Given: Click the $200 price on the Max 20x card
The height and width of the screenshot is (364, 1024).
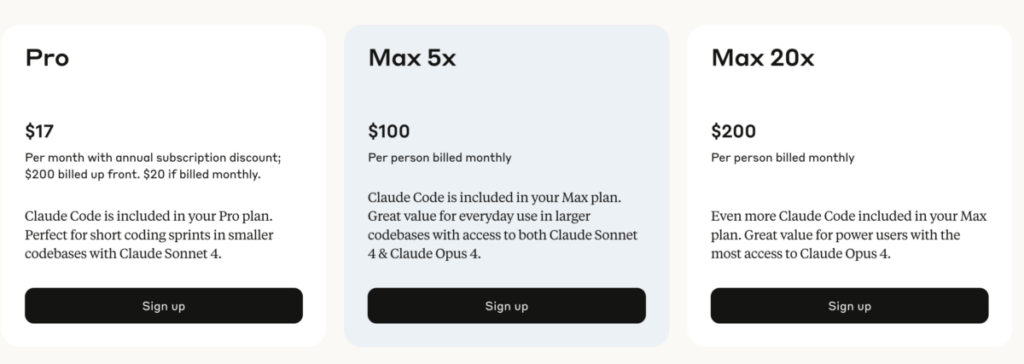Looking at the screenshot, I should (733, 131).
